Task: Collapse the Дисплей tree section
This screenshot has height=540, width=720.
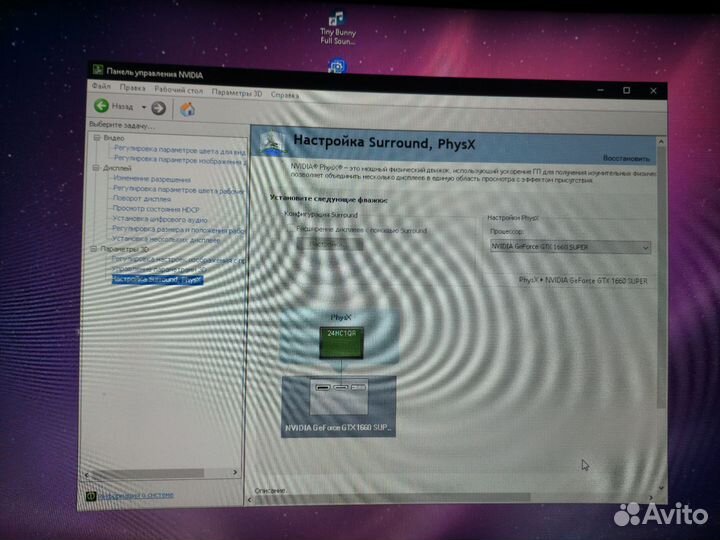Action: click(97, 168)
